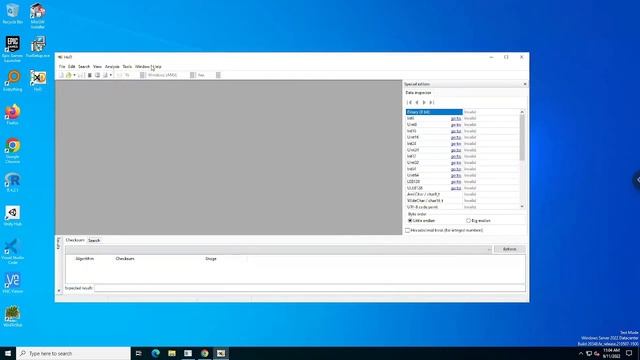Click the Refresh checksum button

(x=509, y=249)
